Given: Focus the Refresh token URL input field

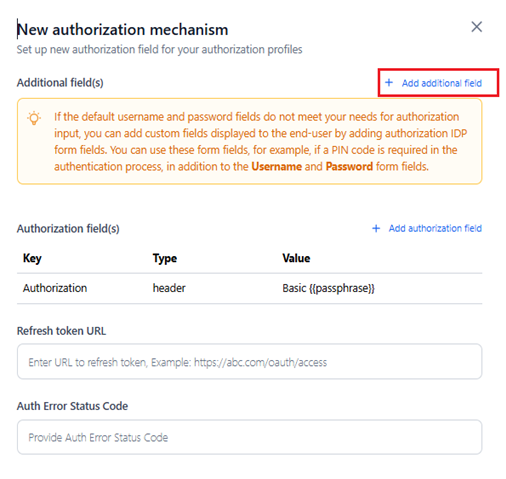Looking at the screenshot, I should pyautogui.click(x=249, y=362).
